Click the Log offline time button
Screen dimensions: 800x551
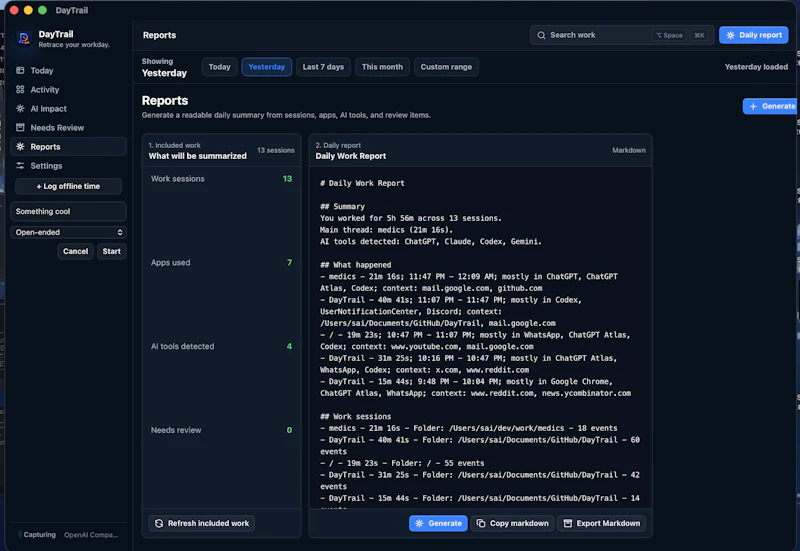68,186
